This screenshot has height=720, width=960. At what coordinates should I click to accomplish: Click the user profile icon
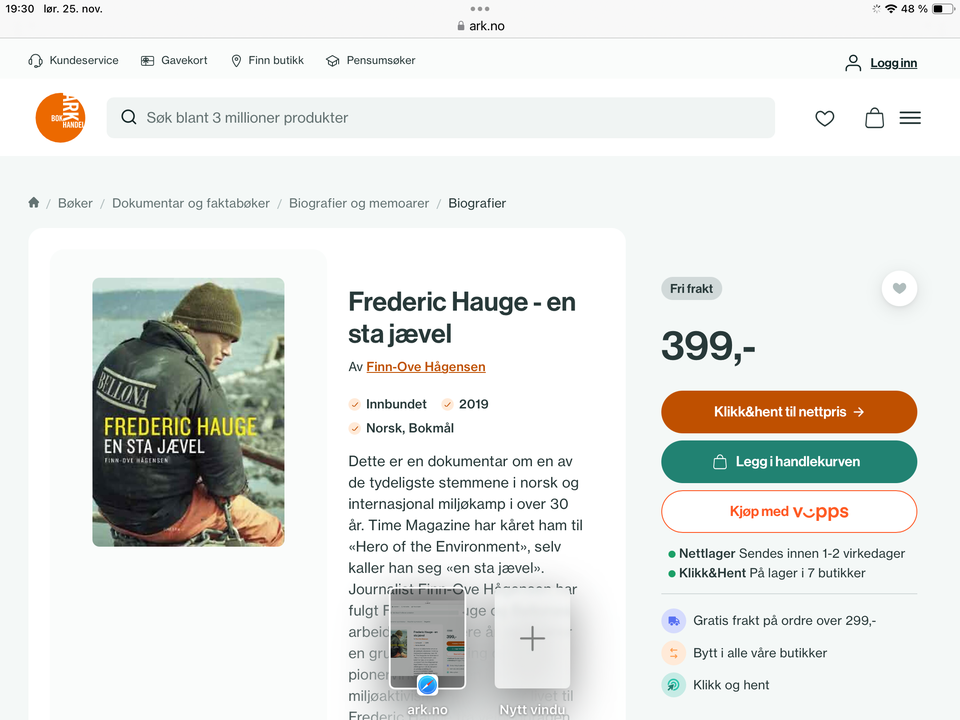853,62
